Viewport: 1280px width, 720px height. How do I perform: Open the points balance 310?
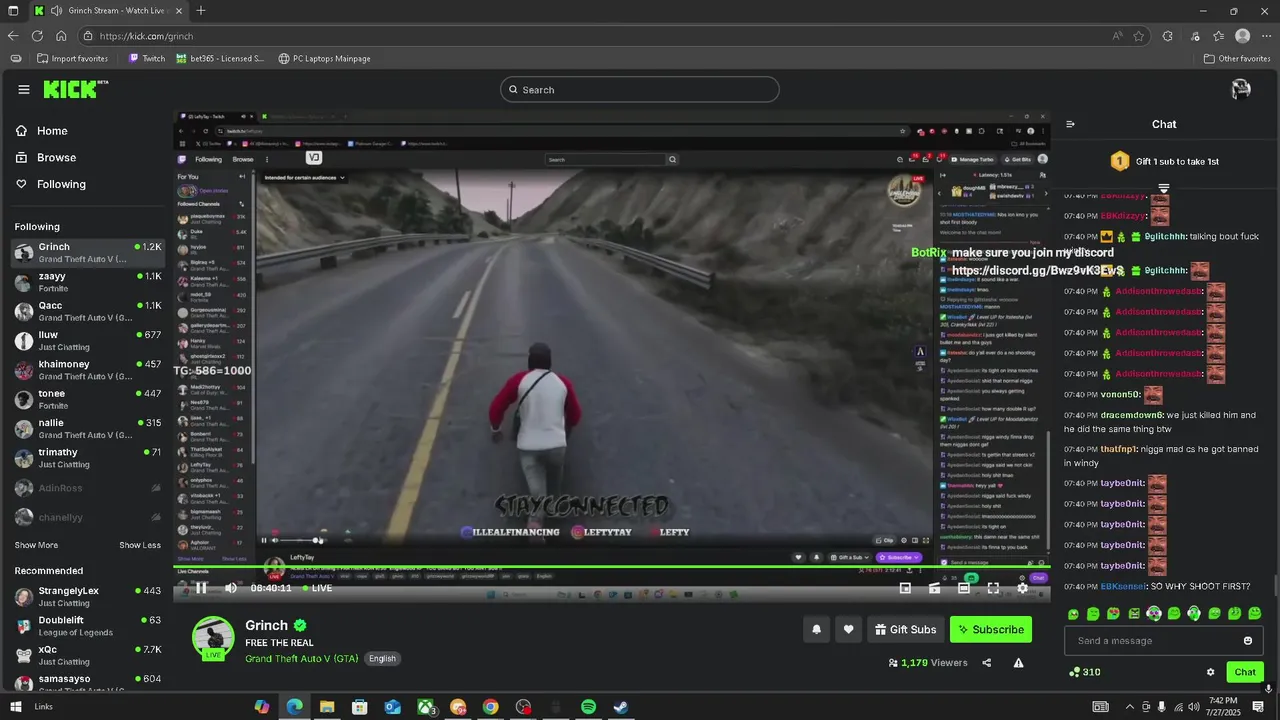point(1085,672)
